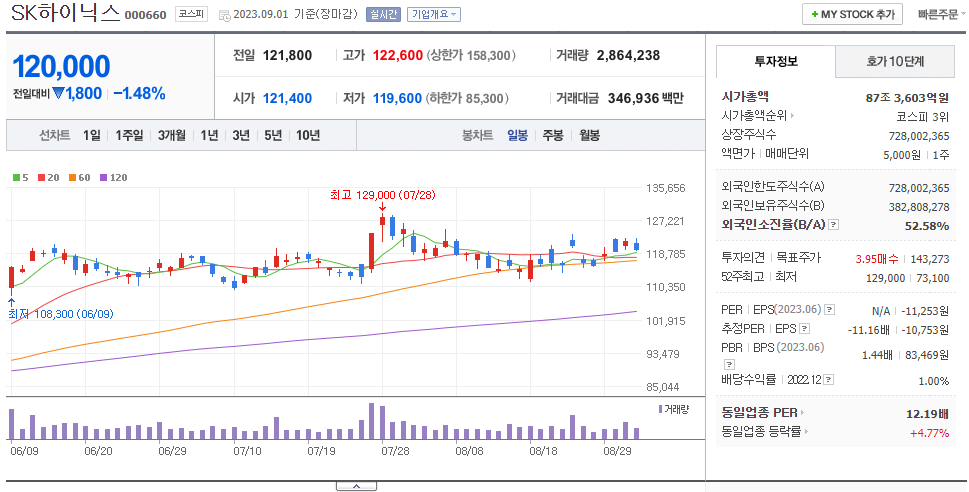Click the MY STOCK 추가 button
Image resolution: width=969 pixels, height=492 pixels.
pos(852,14)
